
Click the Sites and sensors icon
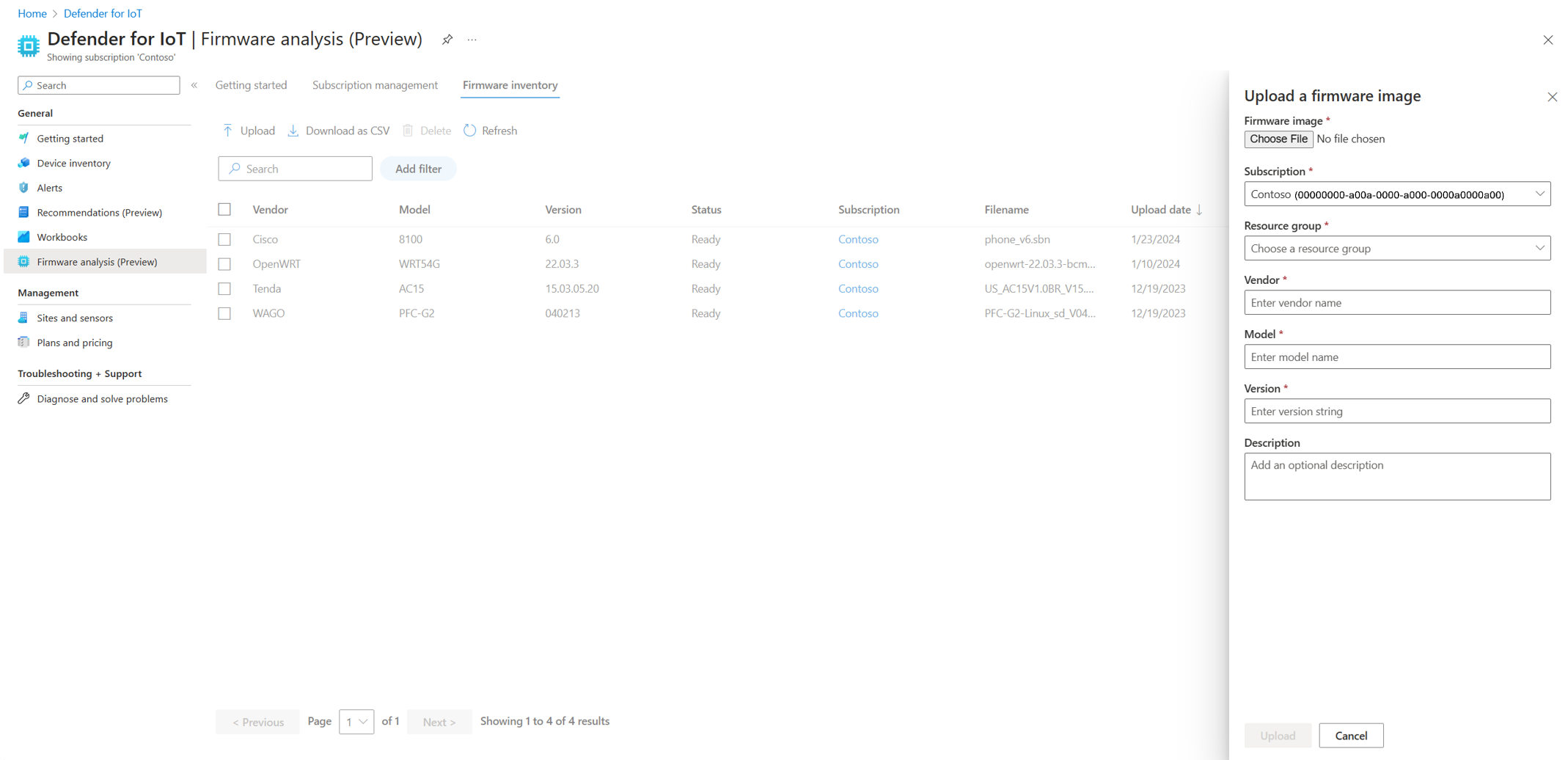pos(24,318)
